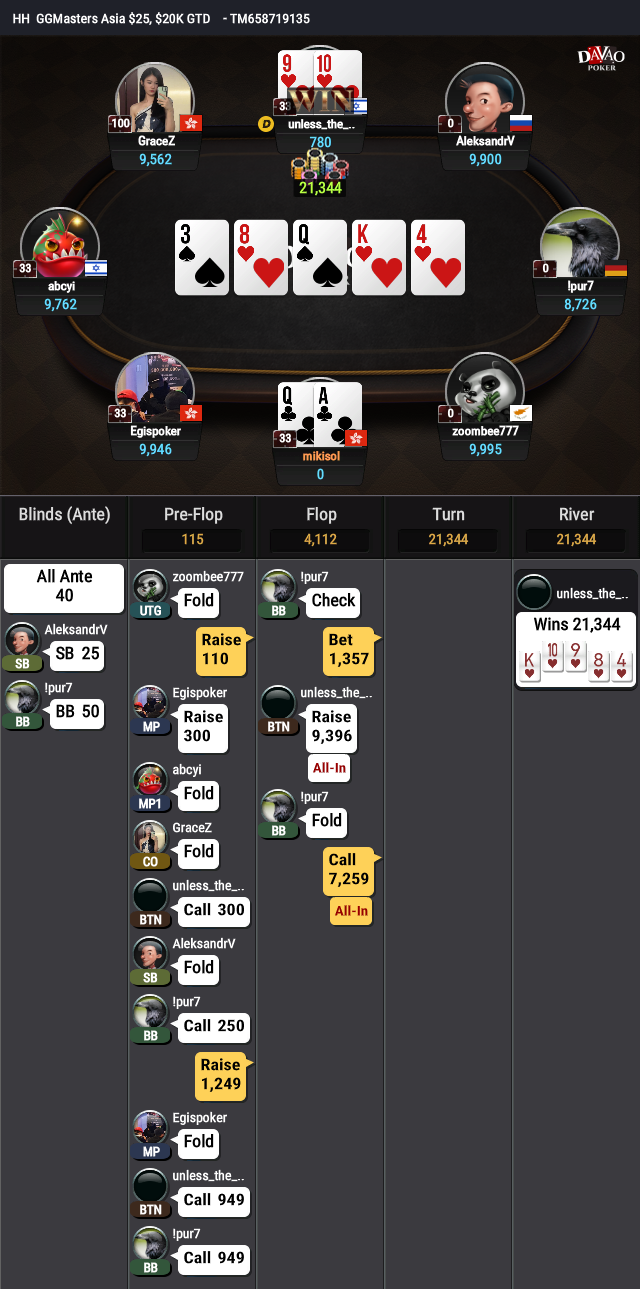This screenshot has height=1289, width=640.
Task: Click the Raise 9,396 All-In action
Action: tap(332, 741)
